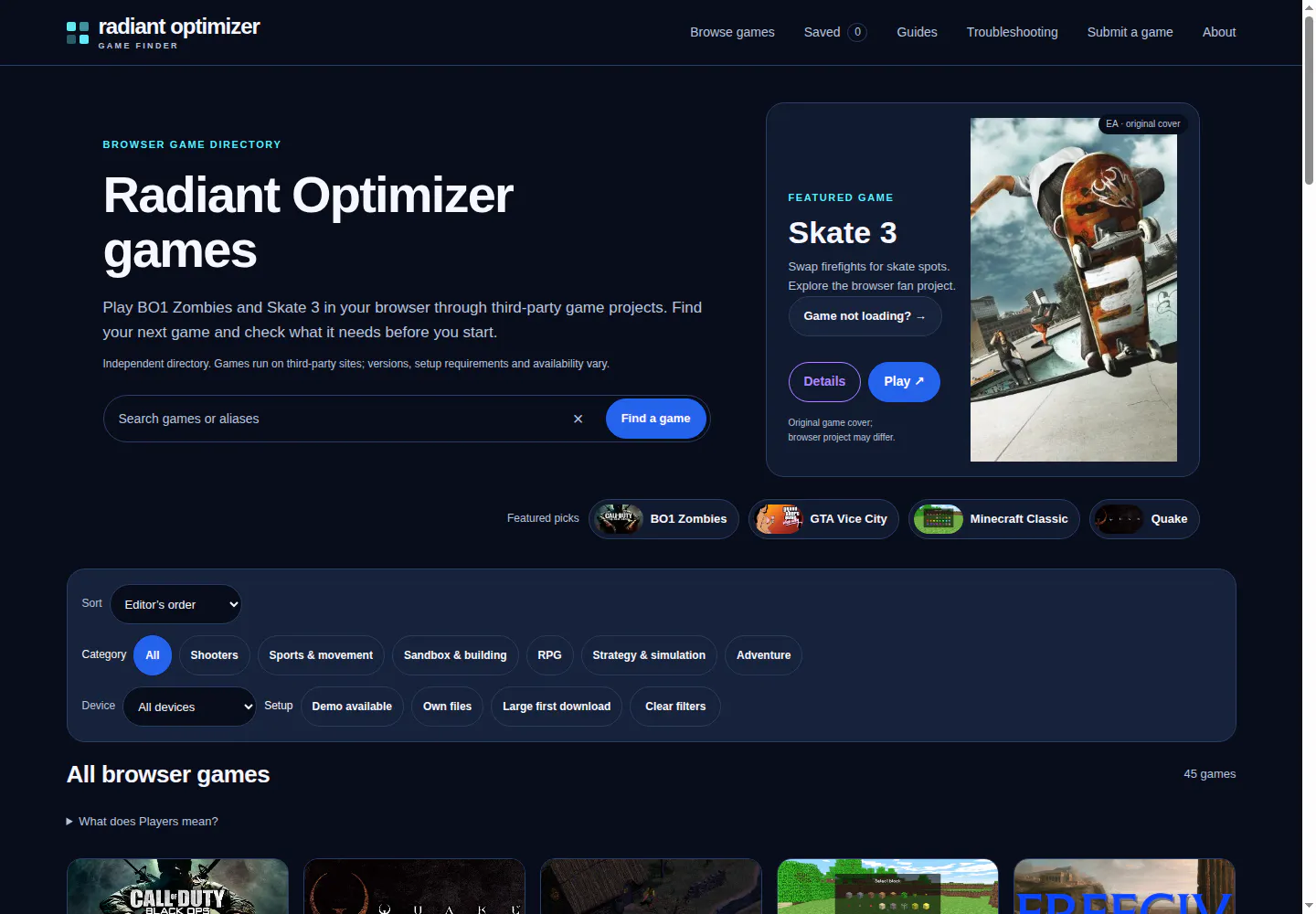Filter by Adventure category
The height and width of the screenshot is (914, 1316).
764,655
